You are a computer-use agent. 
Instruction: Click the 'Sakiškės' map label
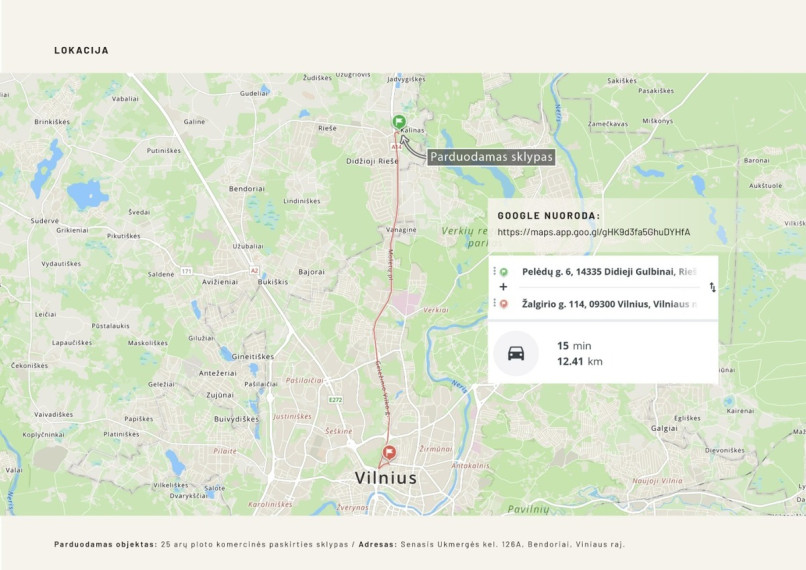(622, 81)
